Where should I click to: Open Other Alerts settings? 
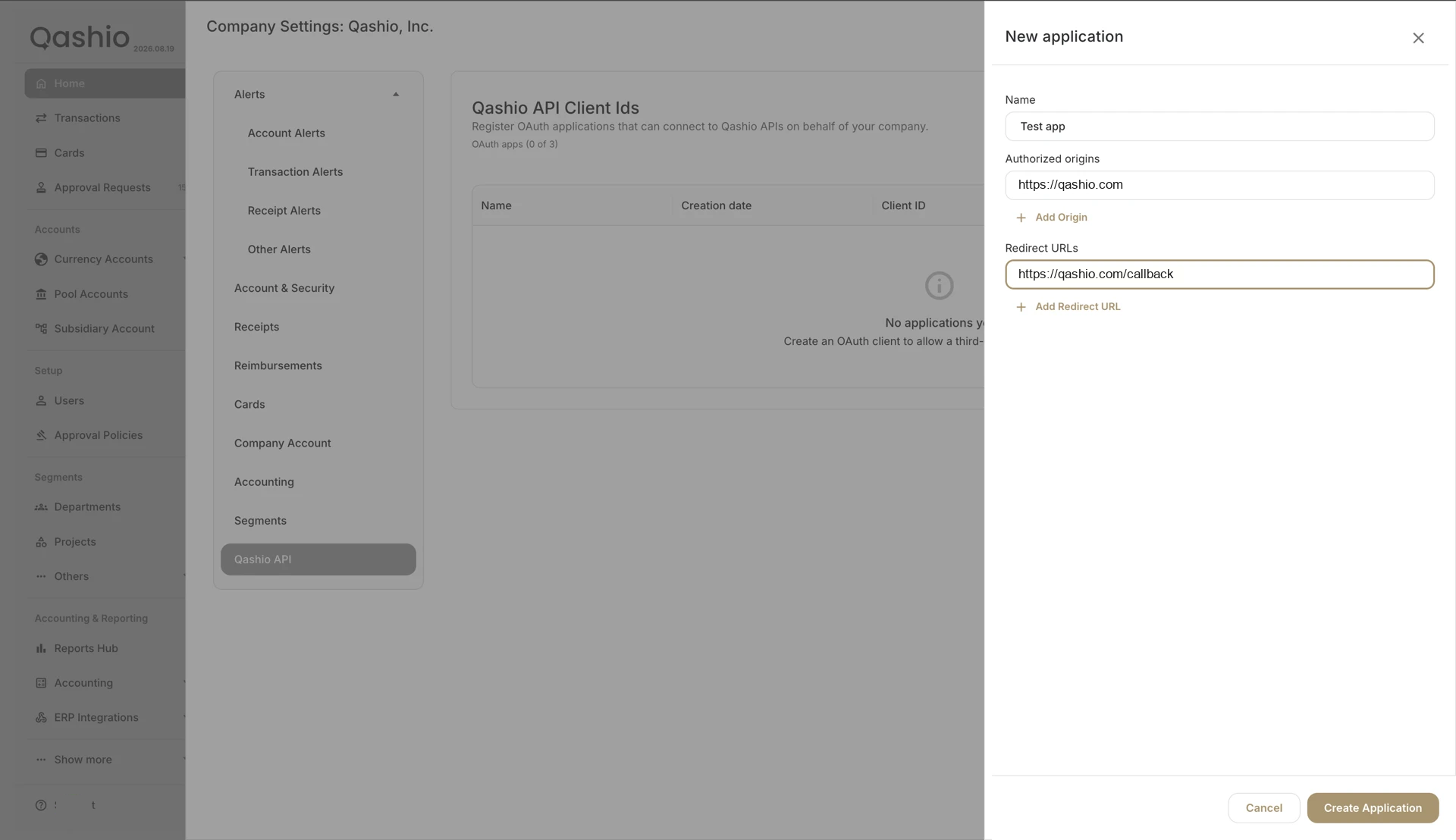[279, 249]
